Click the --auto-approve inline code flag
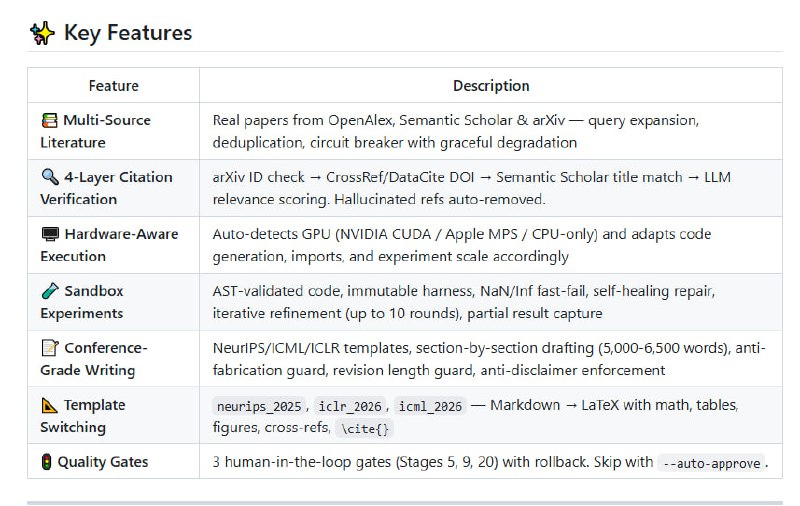 (x=710, y=463)
